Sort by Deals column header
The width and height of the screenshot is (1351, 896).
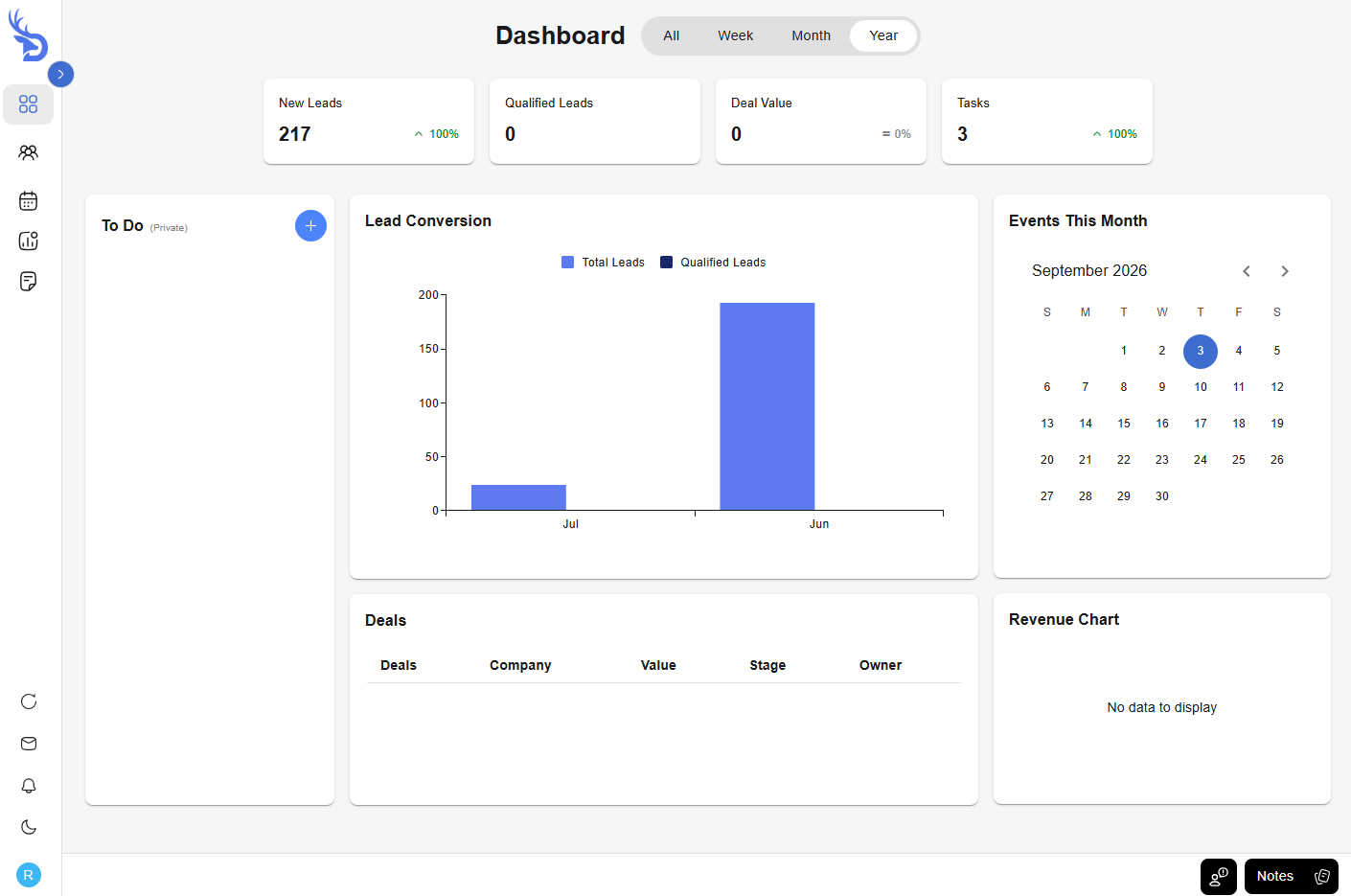click(x=399, y=665)
